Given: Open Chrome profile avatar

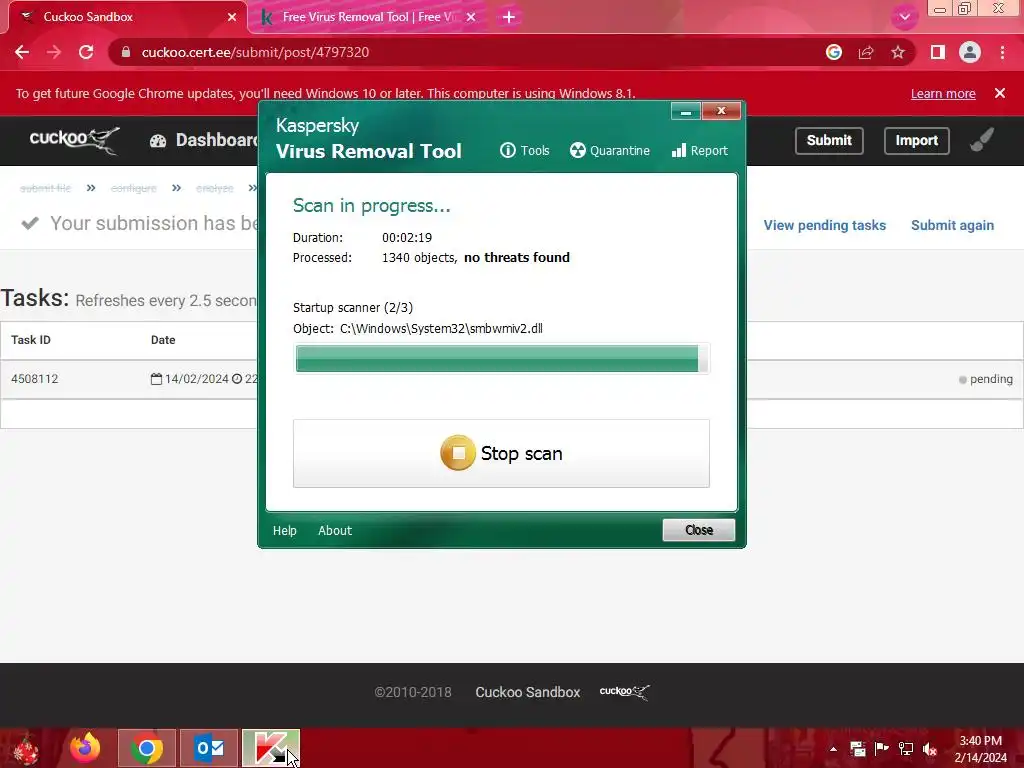Looking at the screenshot, I should pos(970,52).
